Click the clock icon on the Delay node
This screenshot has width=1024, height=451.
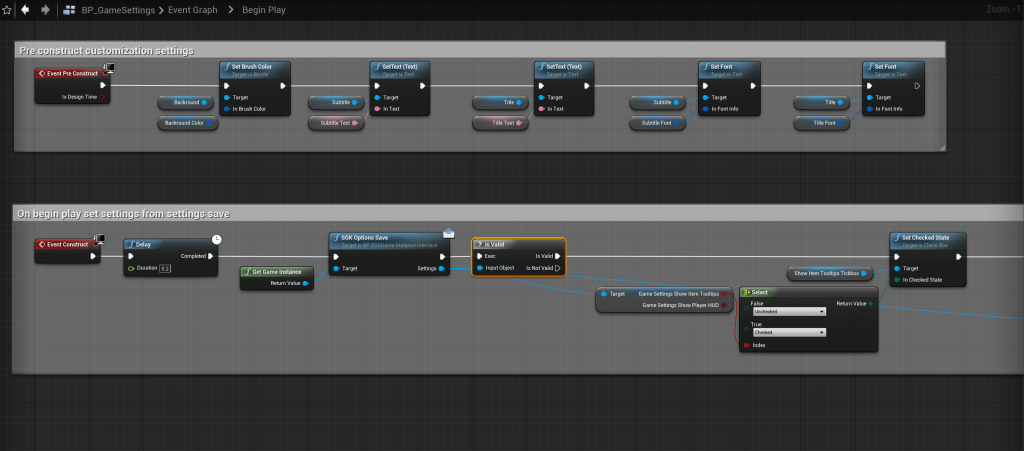pyautogui.click(x=216, y=240)
